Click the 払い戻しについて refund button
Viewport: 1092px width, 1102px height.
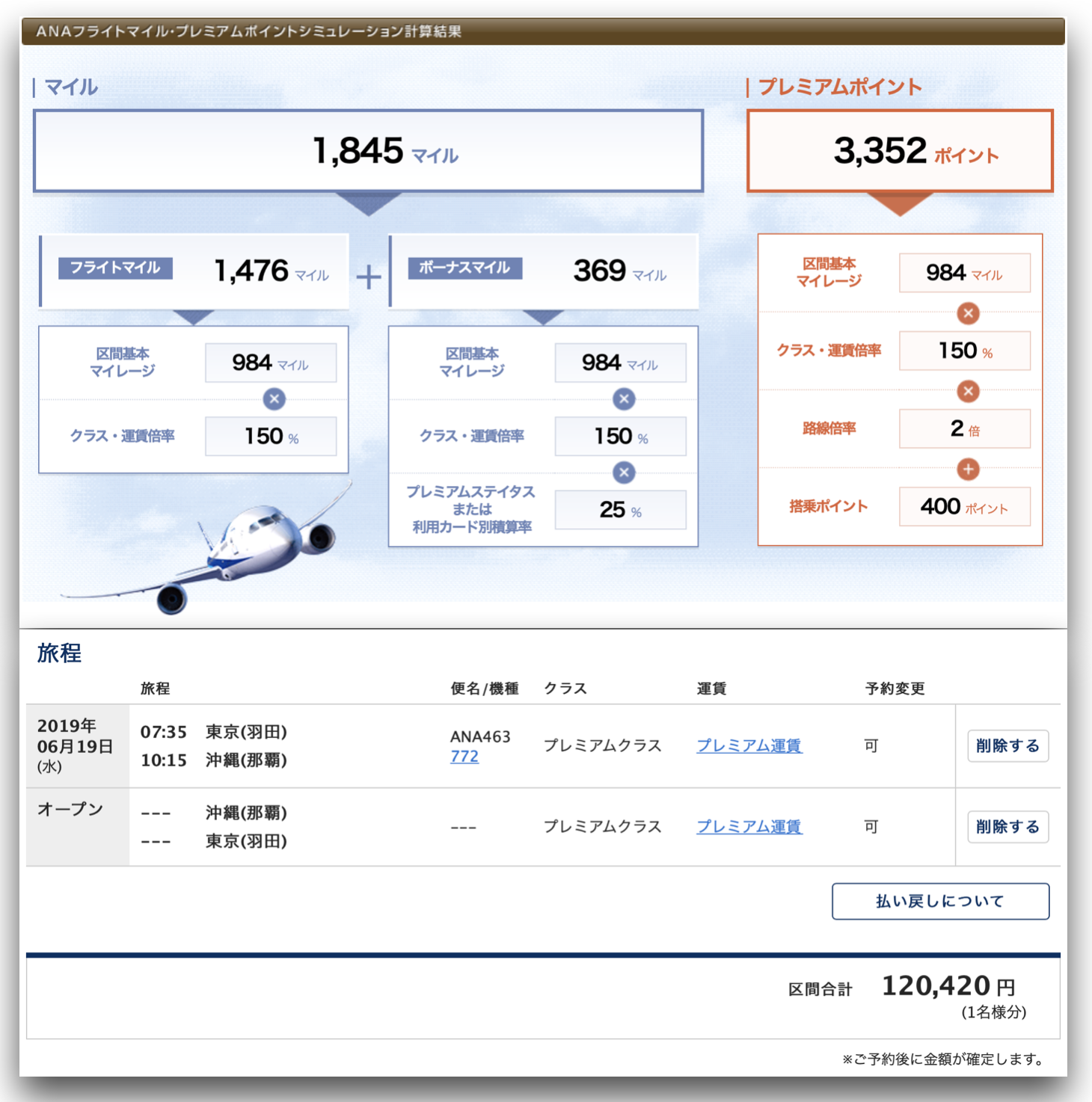pyautogui.click(x=940, y=901)
